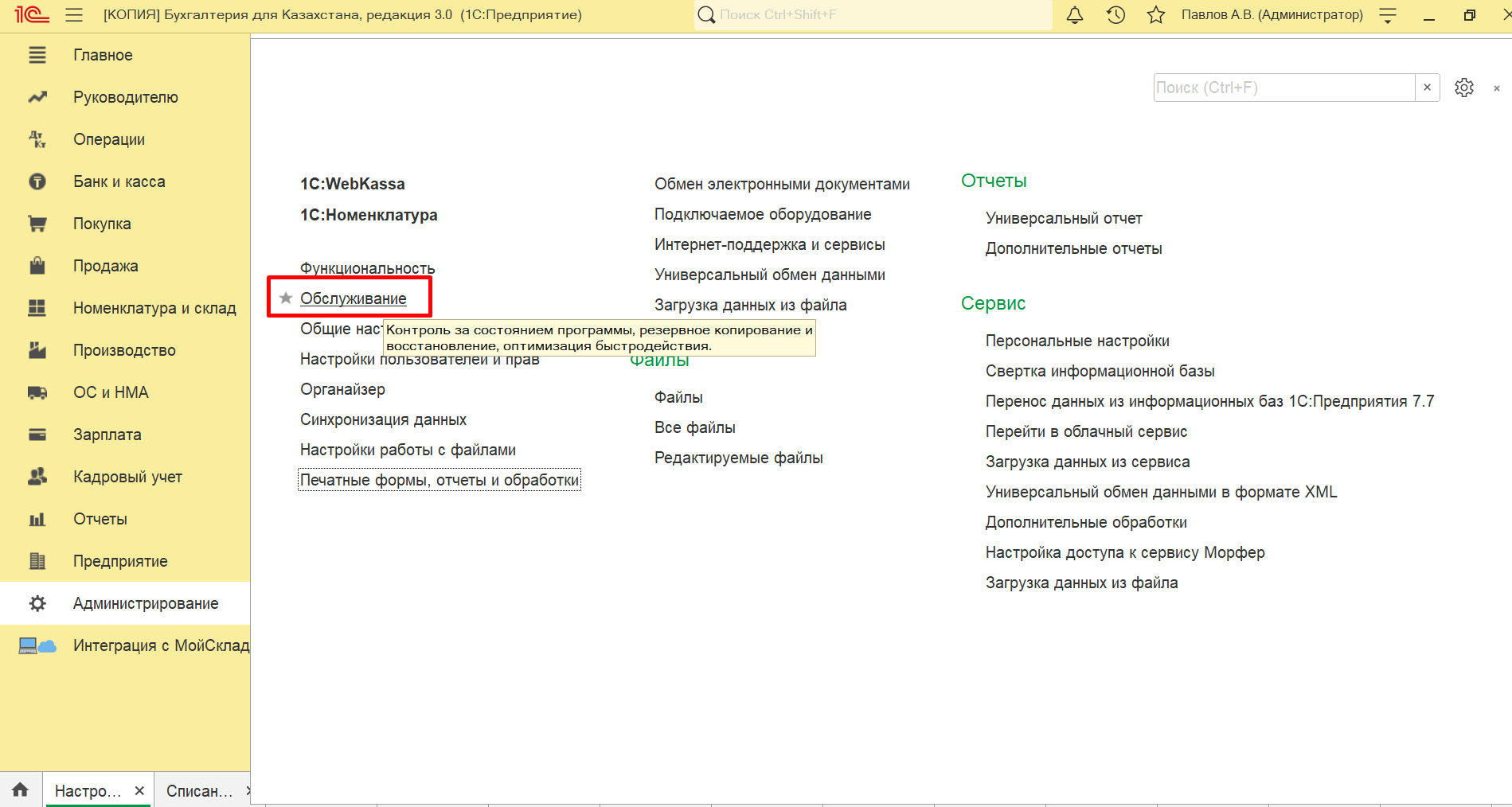Open Интернет-поддержка и сервисы
Screen dimensions: 1512x807
pyautogui.click(x=770, y=244)
